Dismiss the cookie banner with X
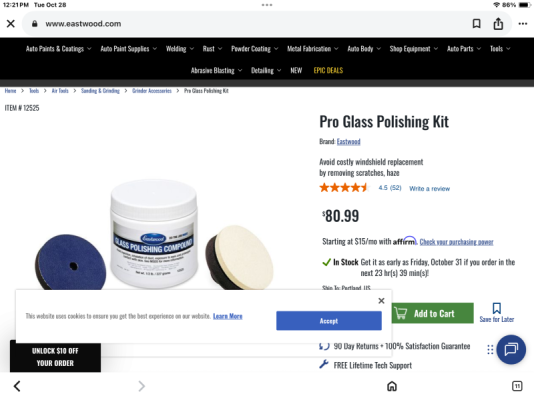Image resolution: width=534 pixels, height=400 pixels. pyautogui.click(x=381, y=301)
